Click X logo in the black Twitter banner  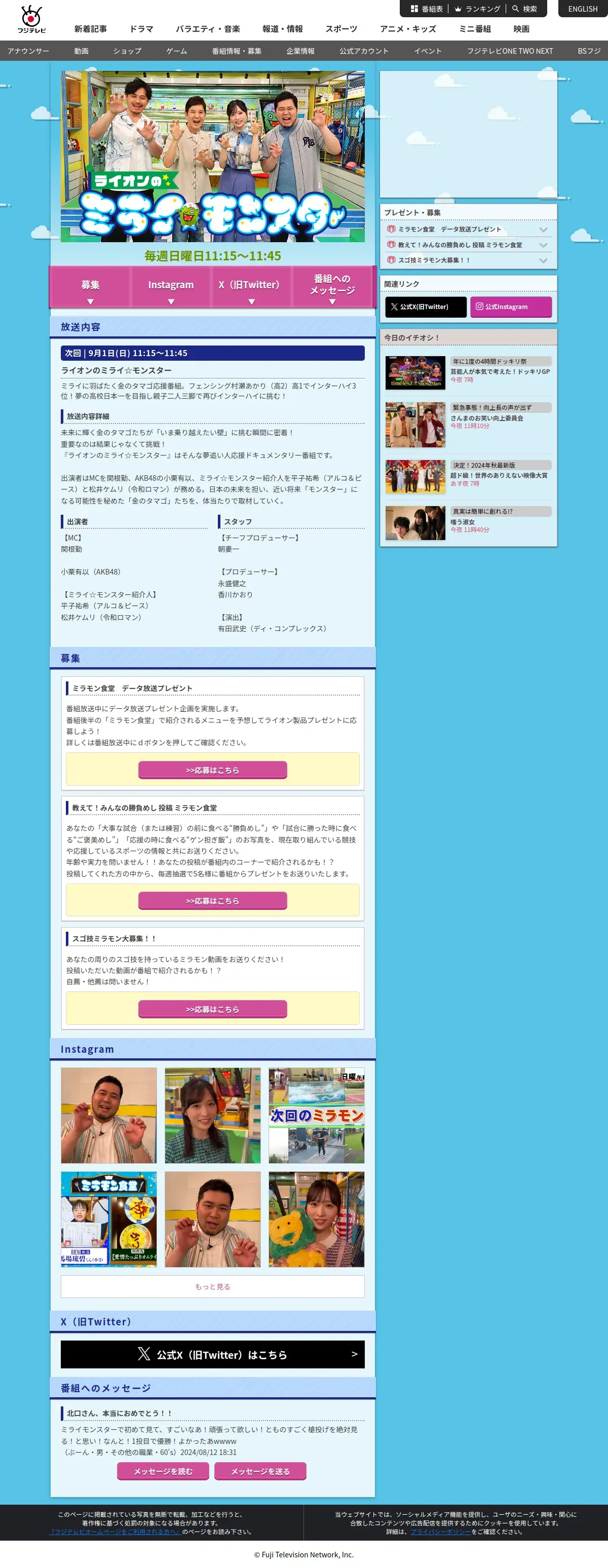[144, 1353]
